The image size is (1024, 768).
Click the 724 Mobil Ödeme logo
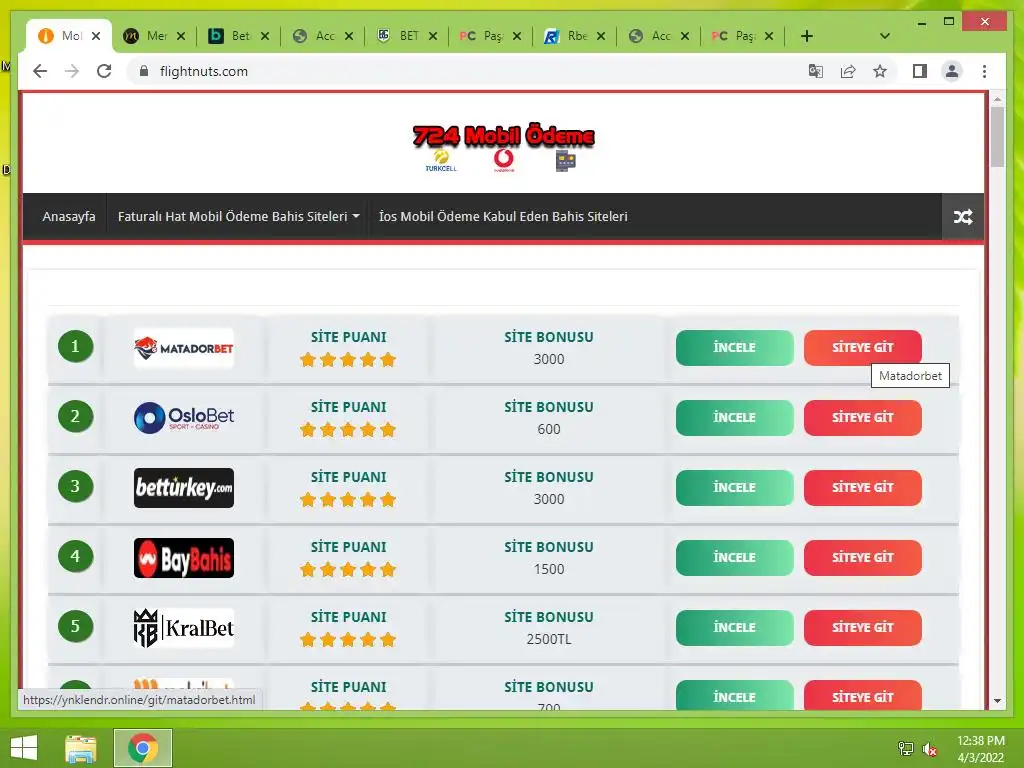tap(504, 146)
